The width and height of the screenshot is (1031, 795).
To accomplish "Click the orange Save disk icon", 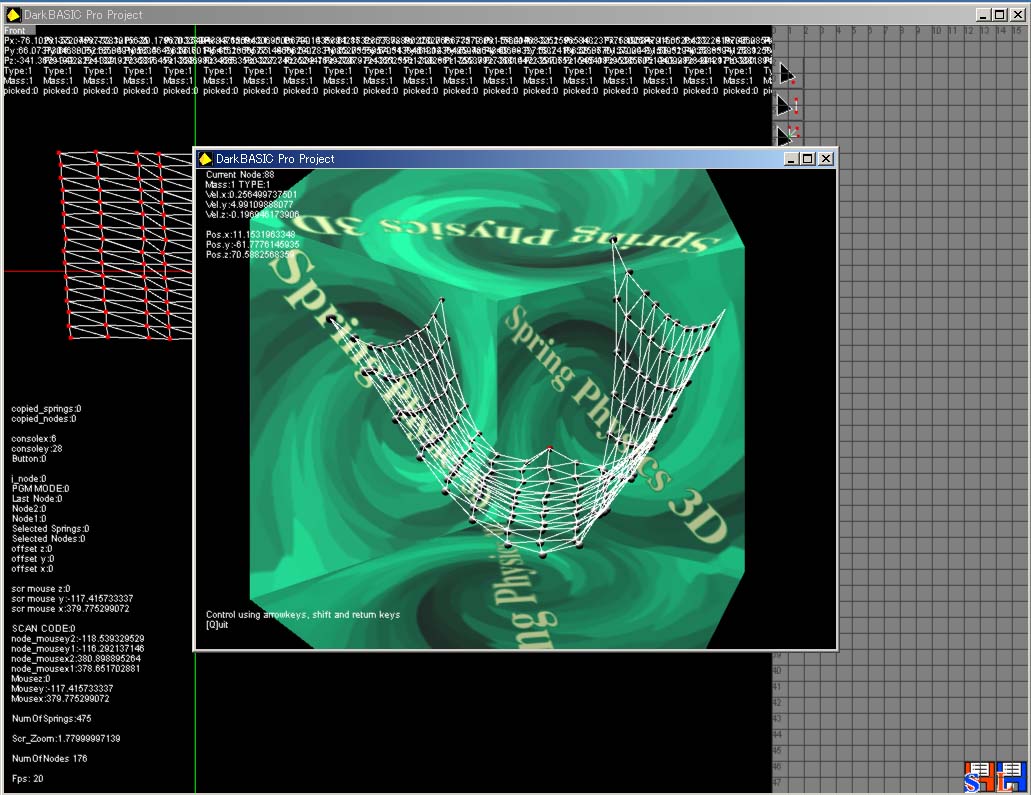I will 980,776.
